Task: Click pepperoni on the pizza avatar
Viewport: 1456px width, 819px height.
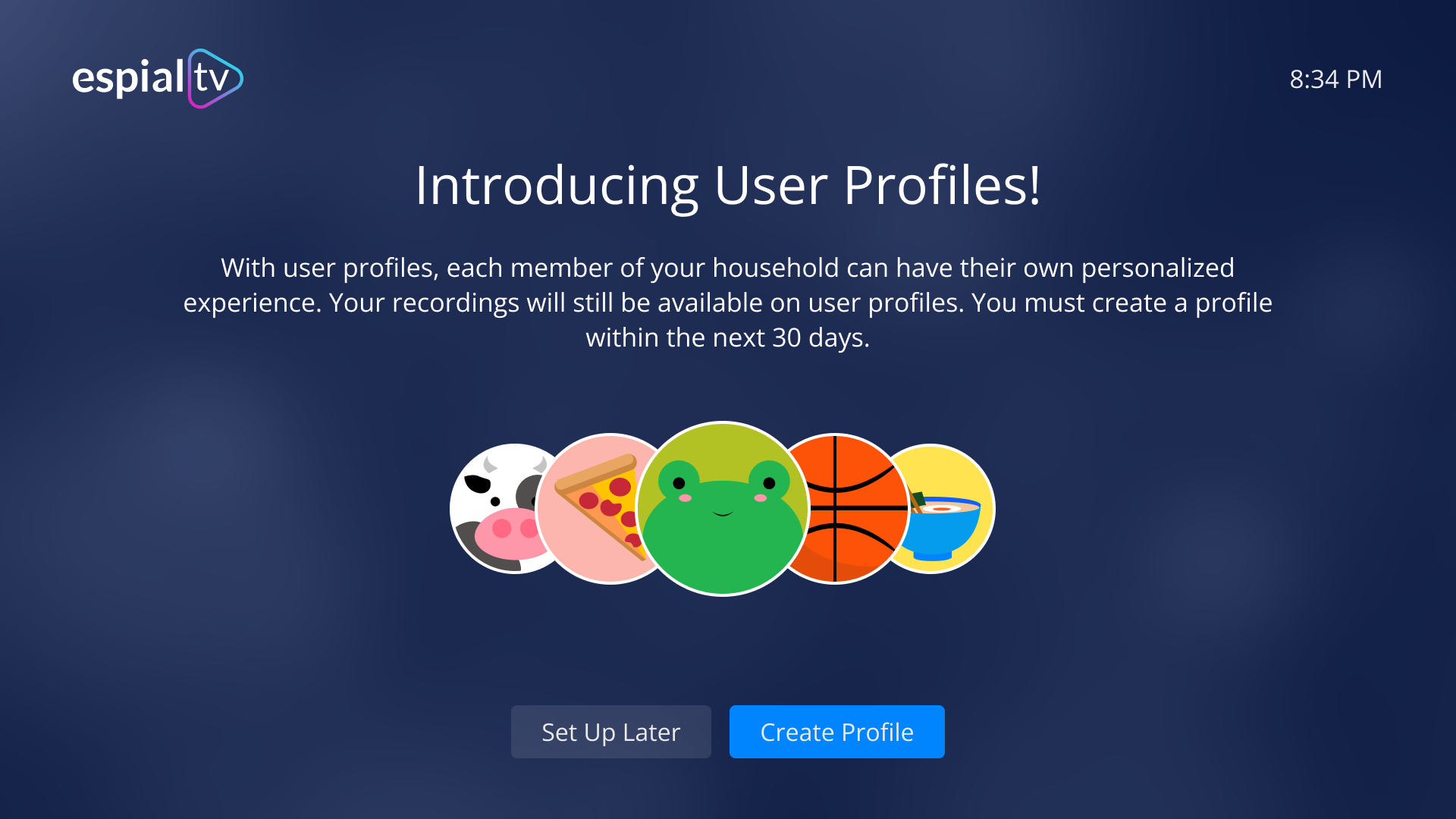Action: point(620,488)
